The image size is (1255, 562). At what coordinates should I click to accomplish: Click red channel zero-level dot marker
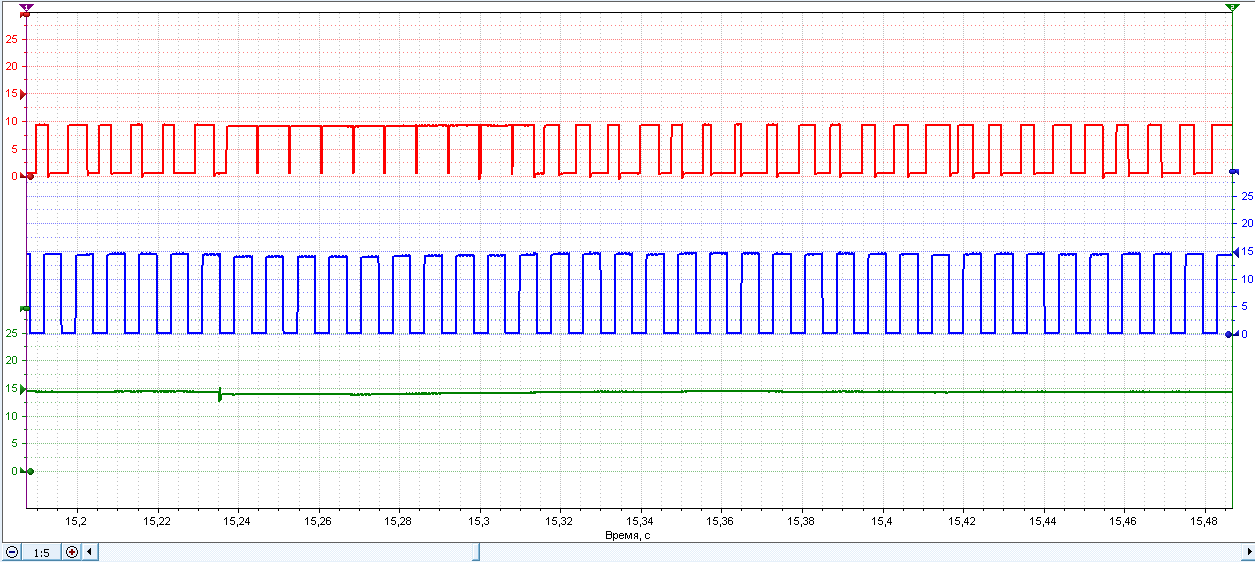coord(30,177)
